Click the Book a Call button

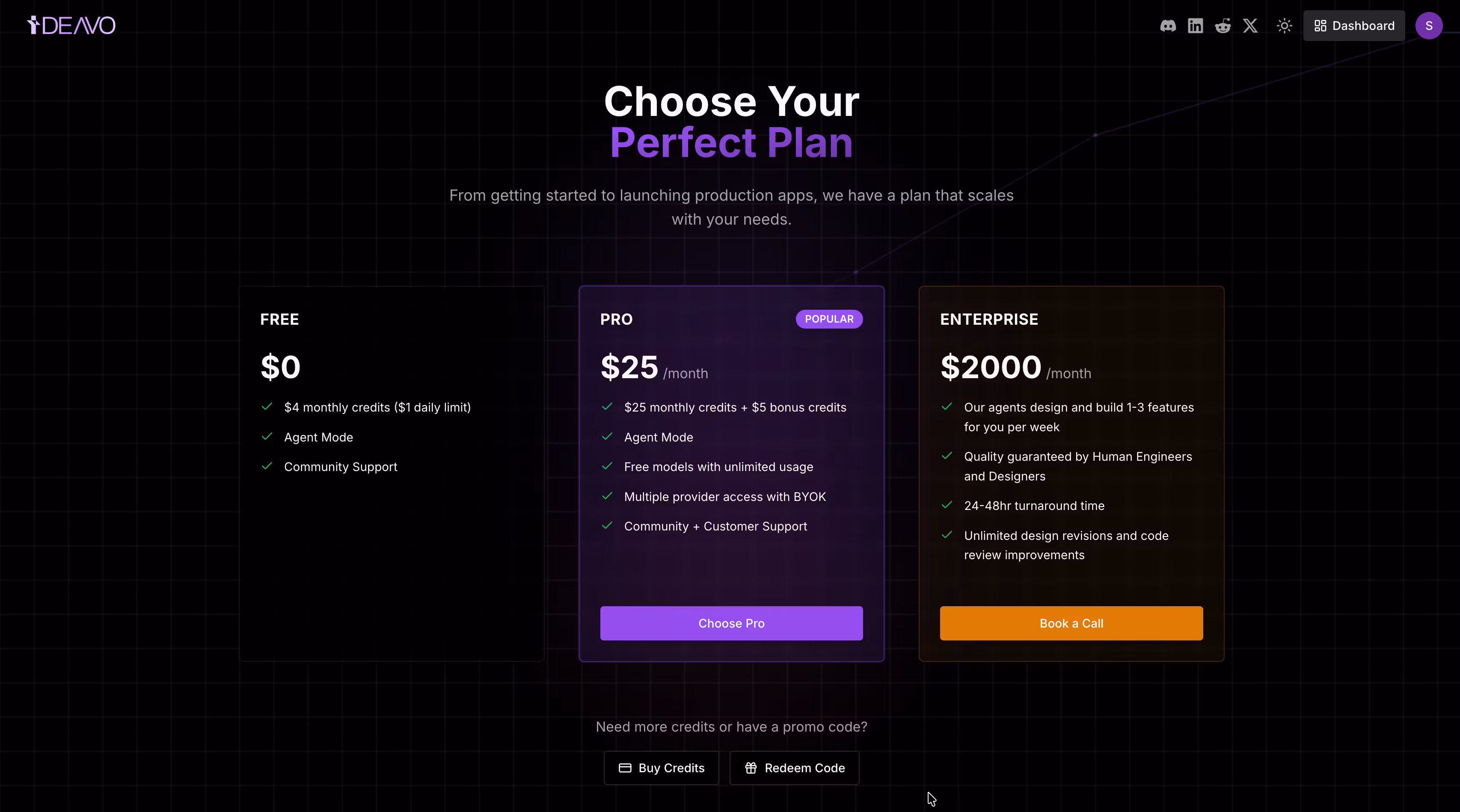tap(1071, 623)
